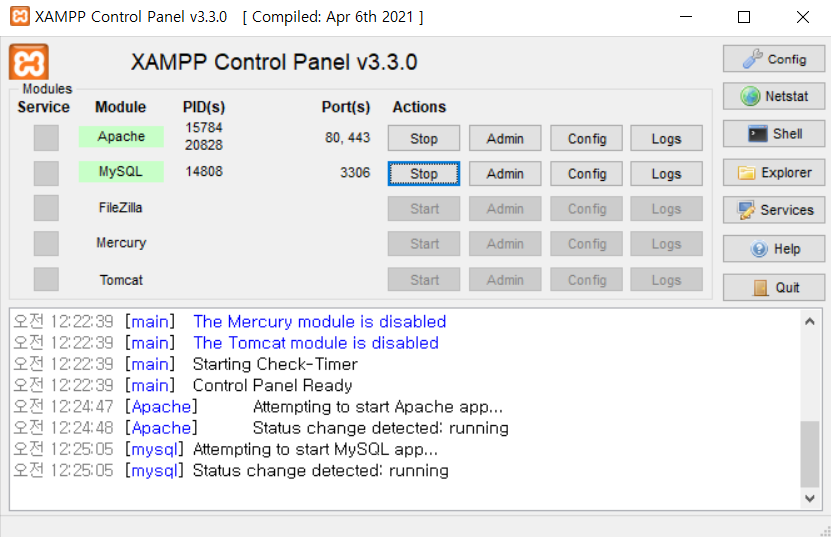Click the log scrollbar down arrow
This screenshot has width=831, height=537.
(x=809, y=498)
